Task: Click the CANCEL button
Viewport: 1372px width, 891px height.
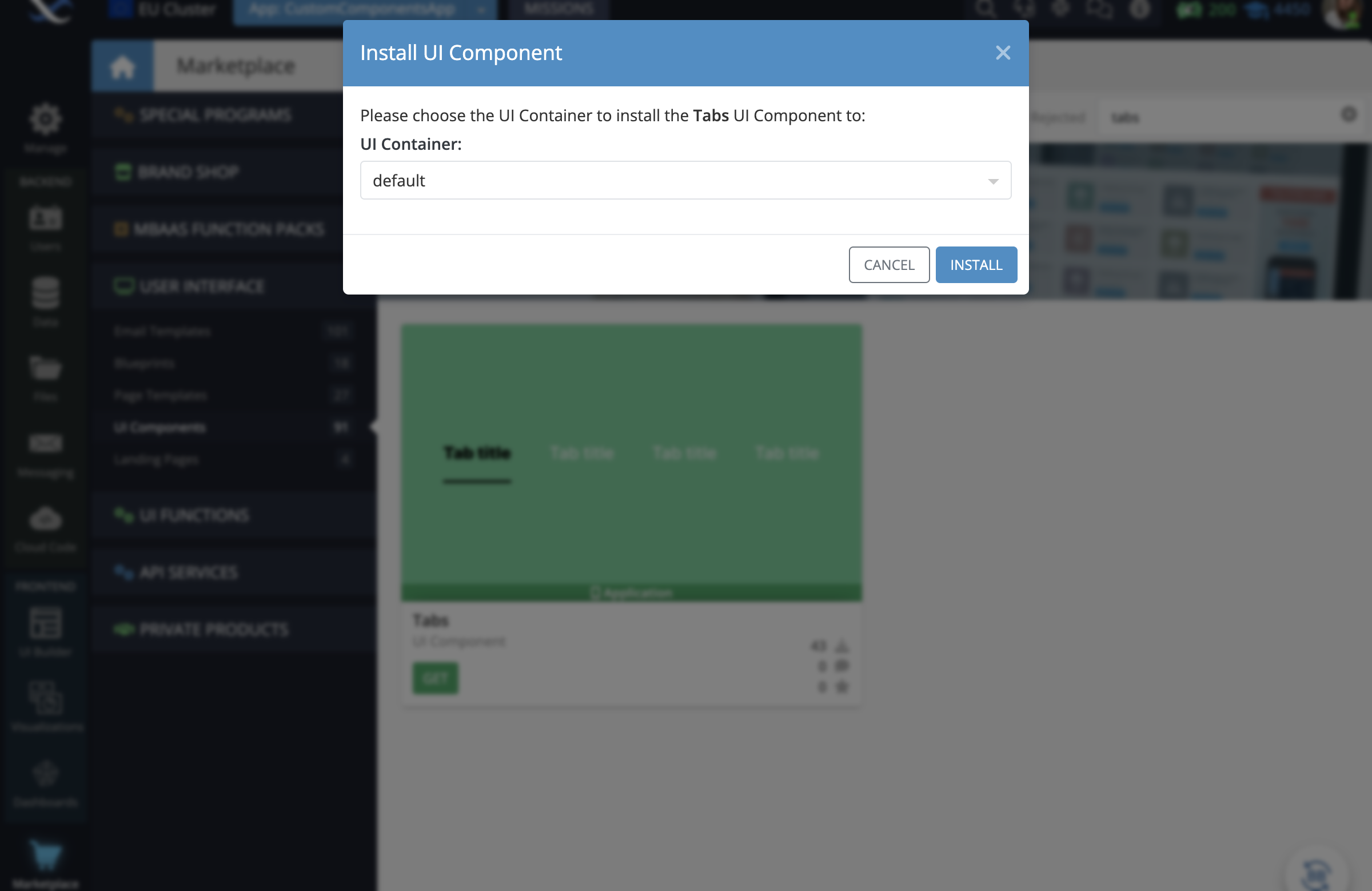Action: (889, 265)
